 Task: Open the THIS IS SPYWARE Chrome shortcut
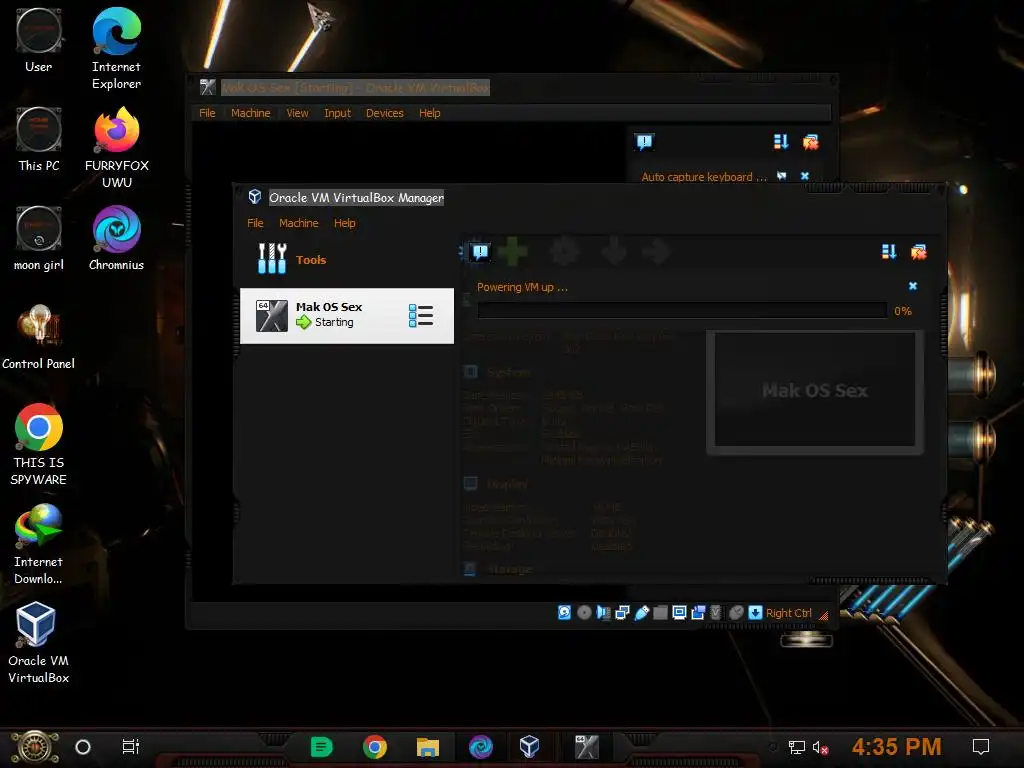point(39,444)
